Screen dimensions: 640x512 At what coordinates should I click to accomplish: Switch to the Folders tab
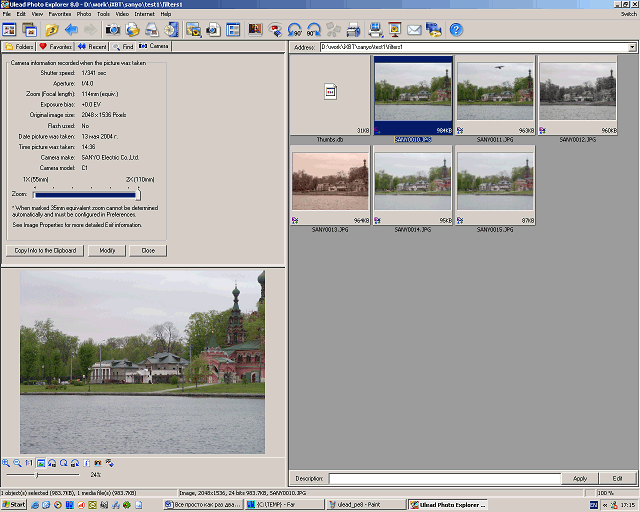tap(19, 47)
